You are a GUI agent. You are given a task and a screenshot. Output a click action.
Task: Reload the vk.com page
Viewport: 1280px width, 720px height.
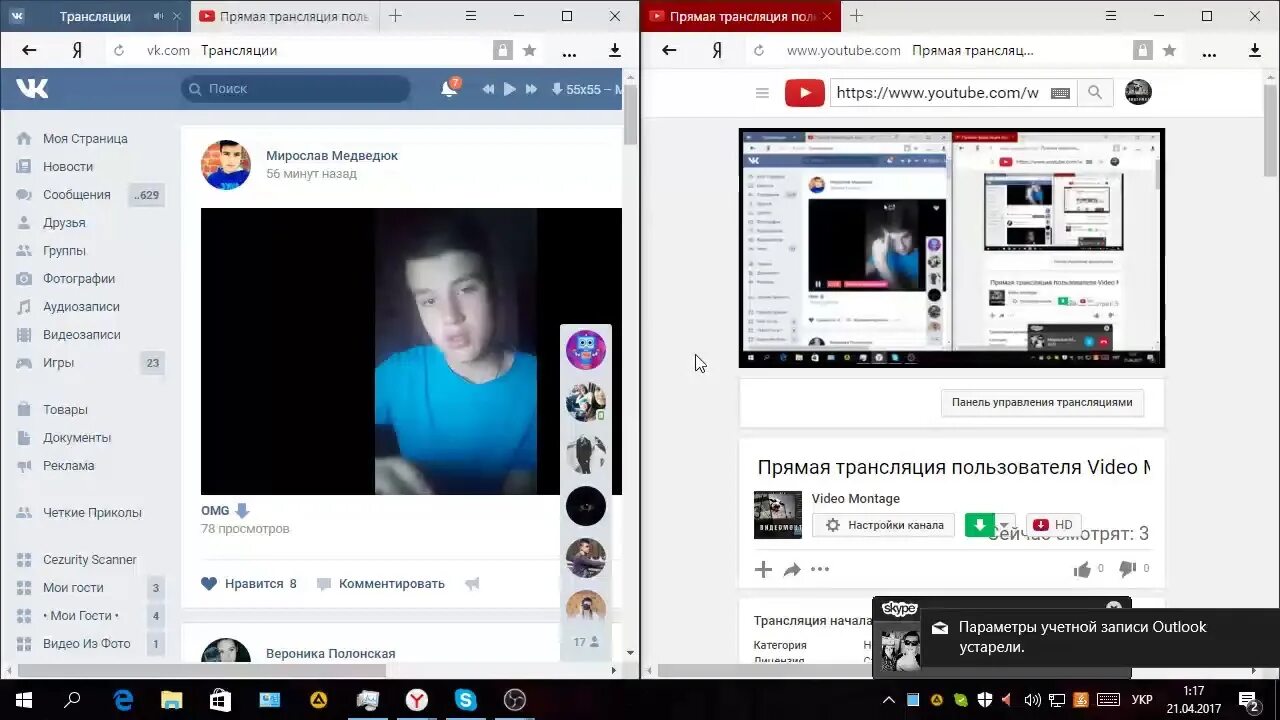point(119,50)
